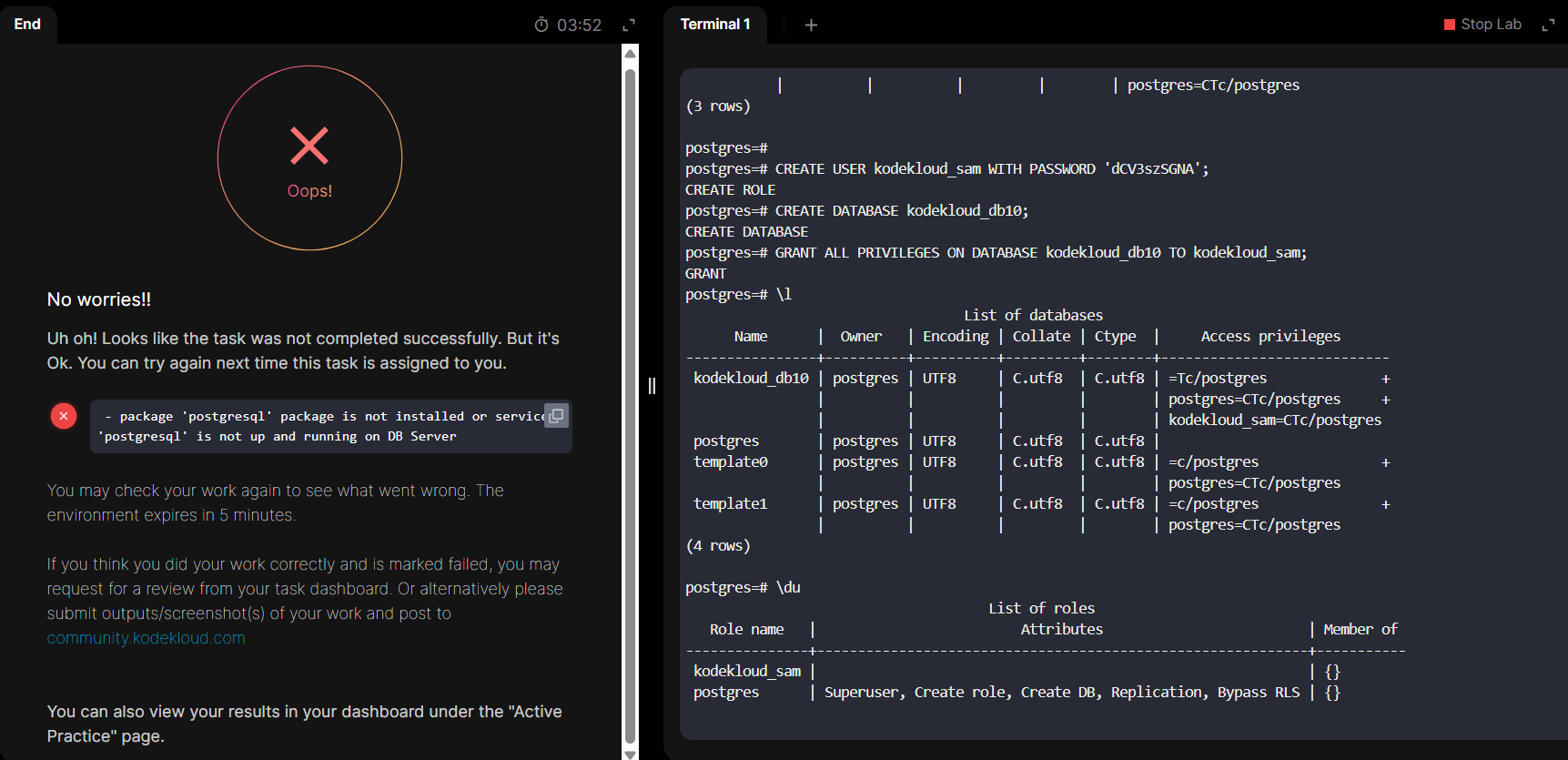The image size is (1568, 760).
Task: Click the scroll up arrow in task panel
Action: 630,53
